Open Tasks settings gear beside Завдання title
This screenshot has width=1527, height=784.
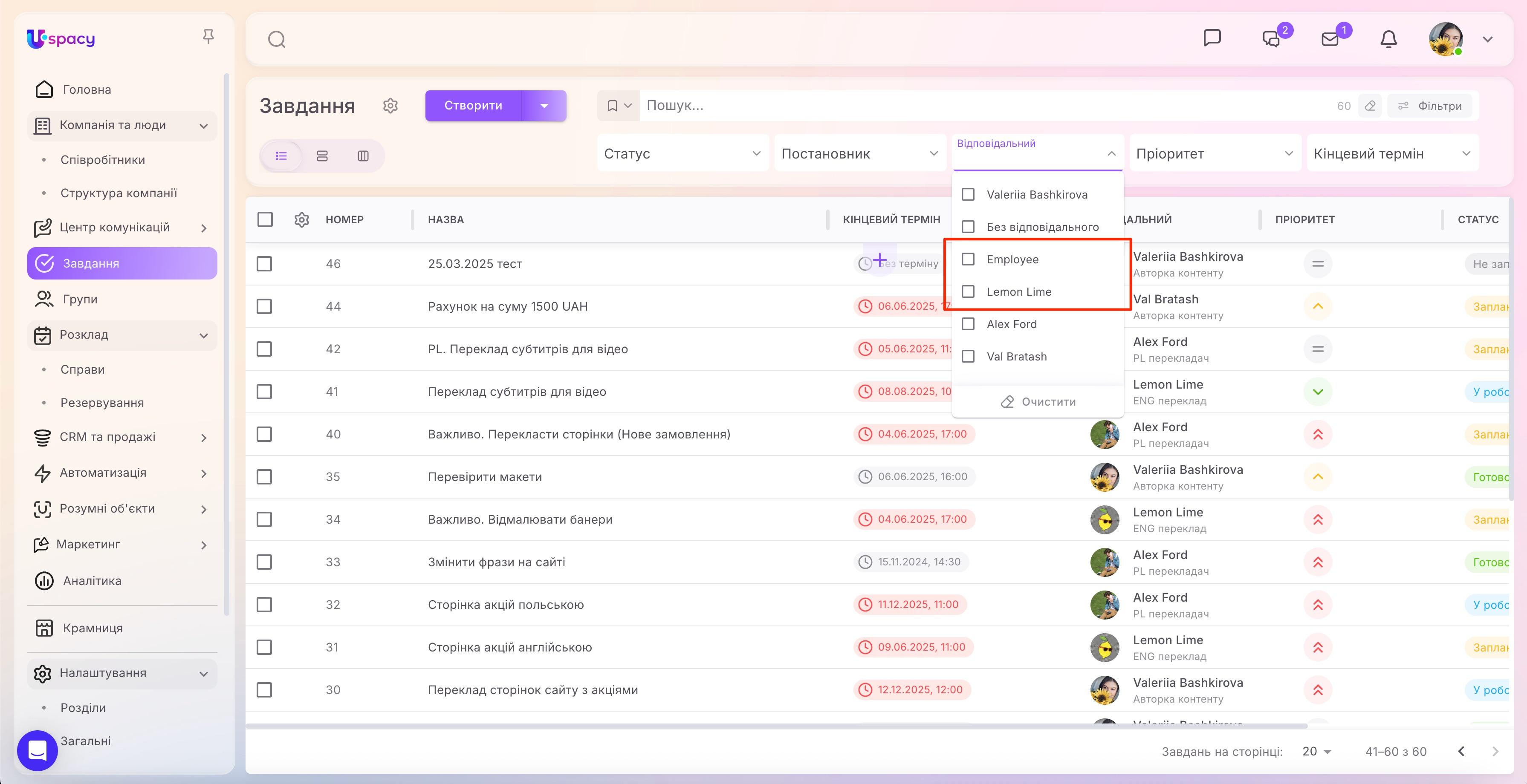click(x=390, y=106)
